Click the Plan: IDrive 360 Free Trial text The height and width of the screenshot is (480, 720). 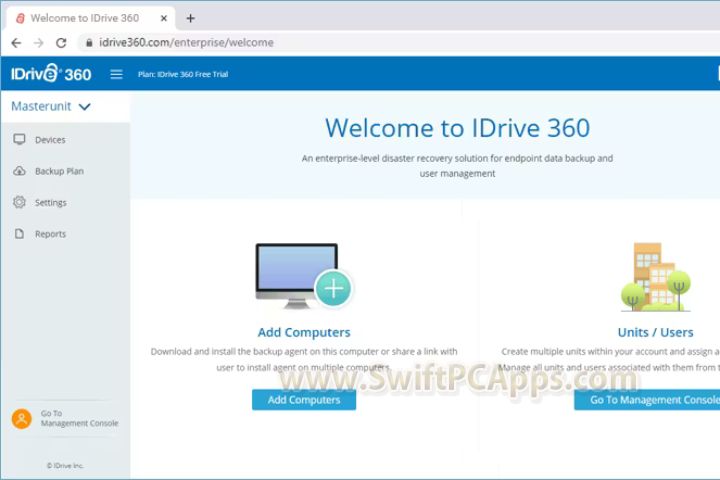(183, 74)
